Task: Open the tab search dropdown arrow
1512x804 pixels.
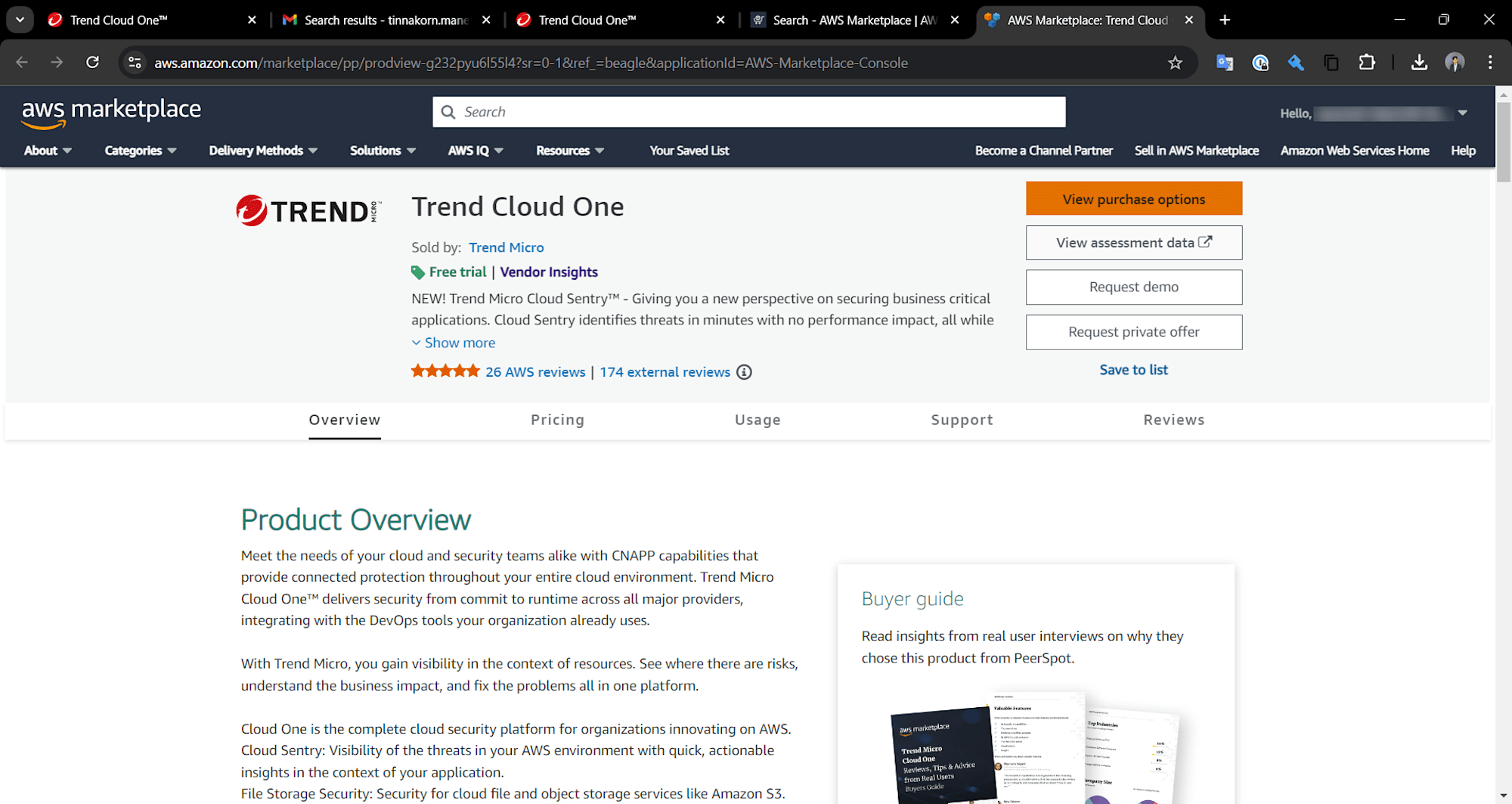Action: (20, 20)
